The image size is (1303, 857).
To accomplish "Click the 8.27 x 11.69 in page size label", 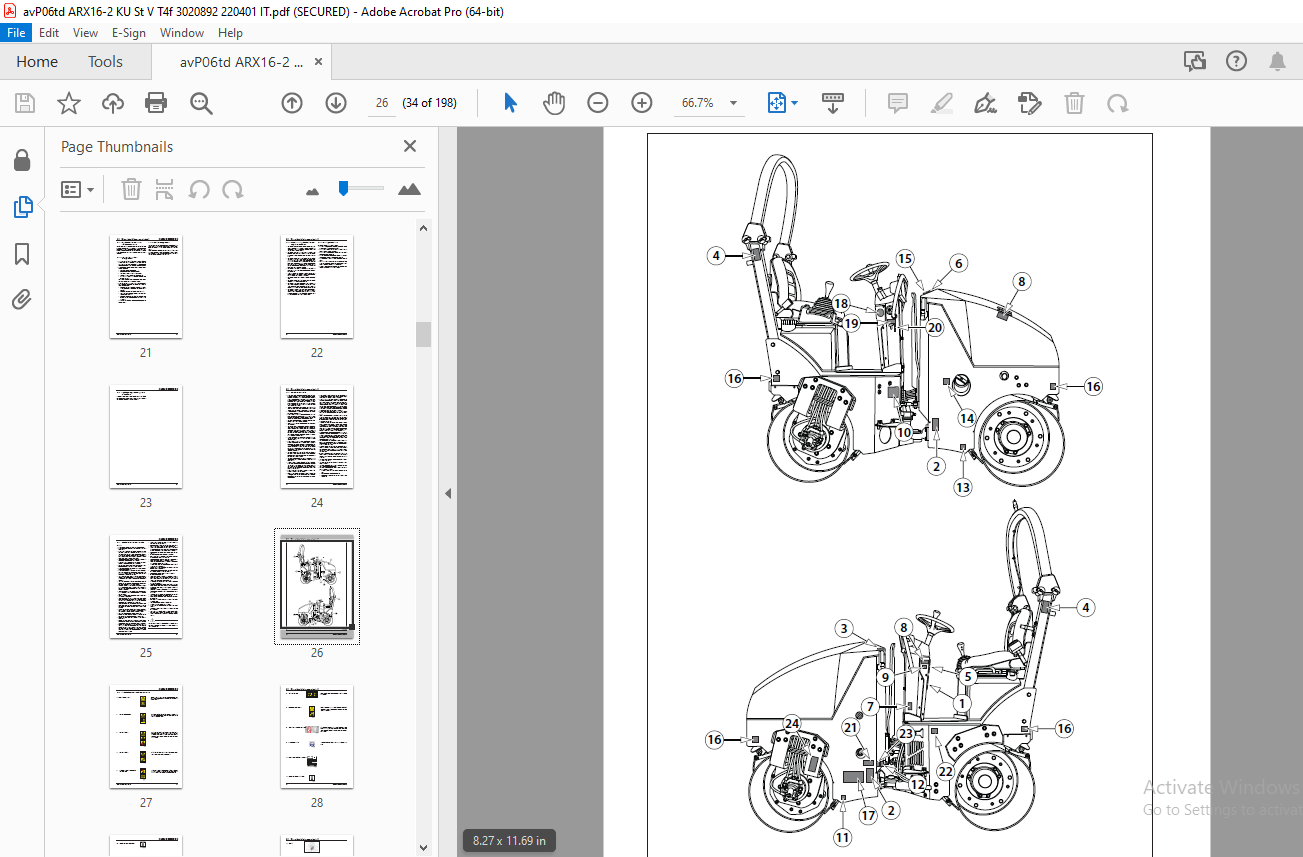I will point(510,841).
